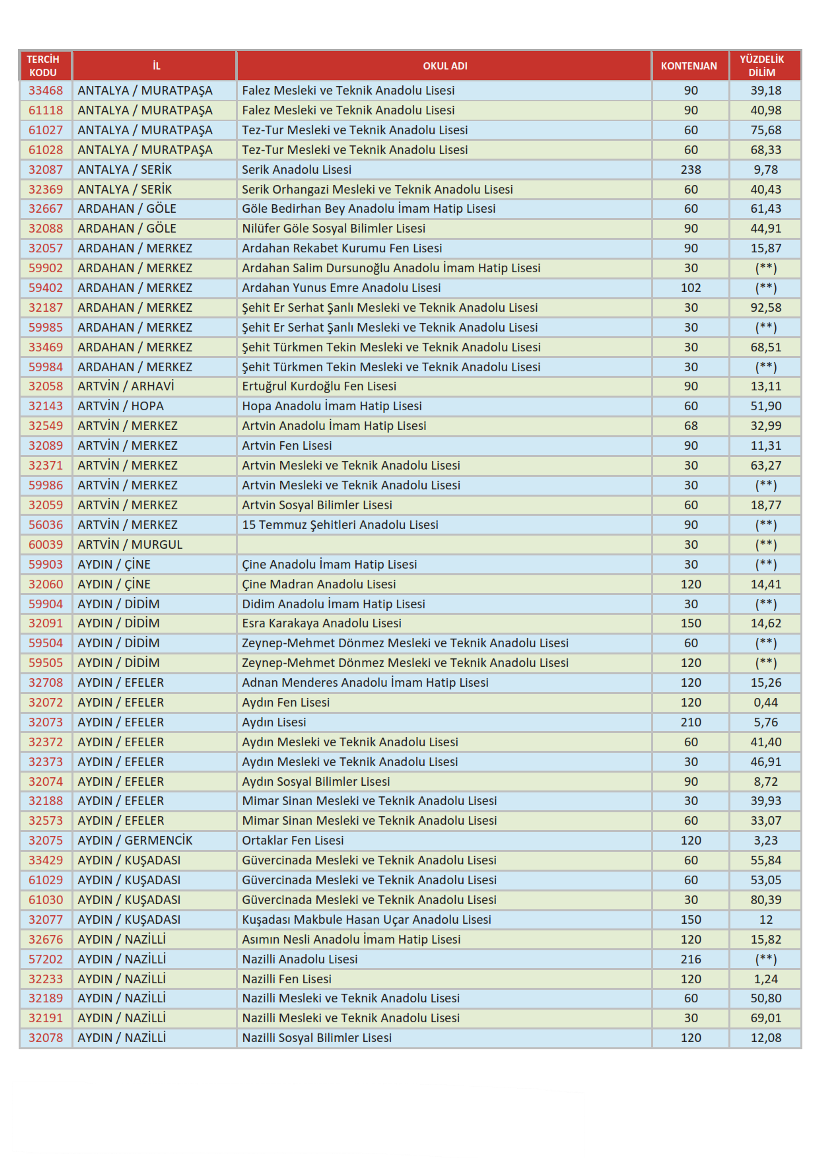Screen dimensions: 818x1158
Task: Select preference code 32189
Action: [46, 998]
